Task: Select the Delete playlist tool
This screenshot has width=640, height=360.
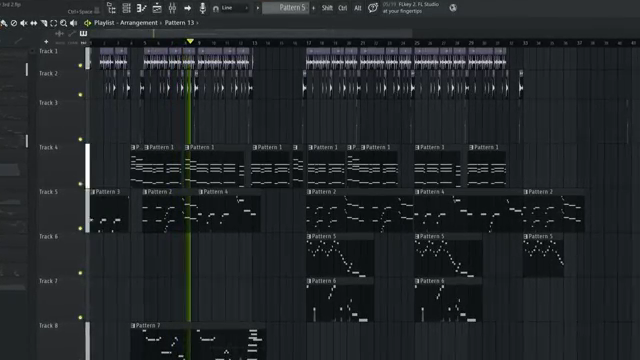Action: pos(14,23)
